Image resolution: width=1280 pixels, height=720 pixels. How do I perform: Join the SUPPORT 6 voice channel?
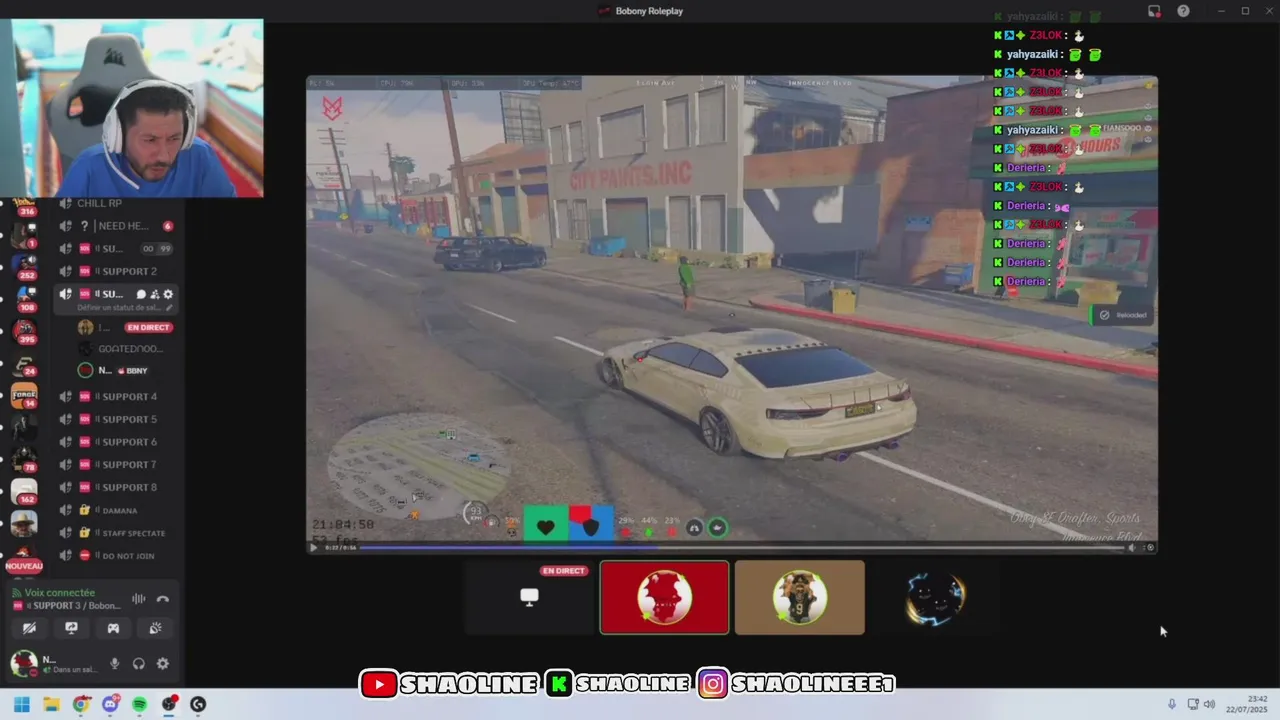tap(115, 442)
